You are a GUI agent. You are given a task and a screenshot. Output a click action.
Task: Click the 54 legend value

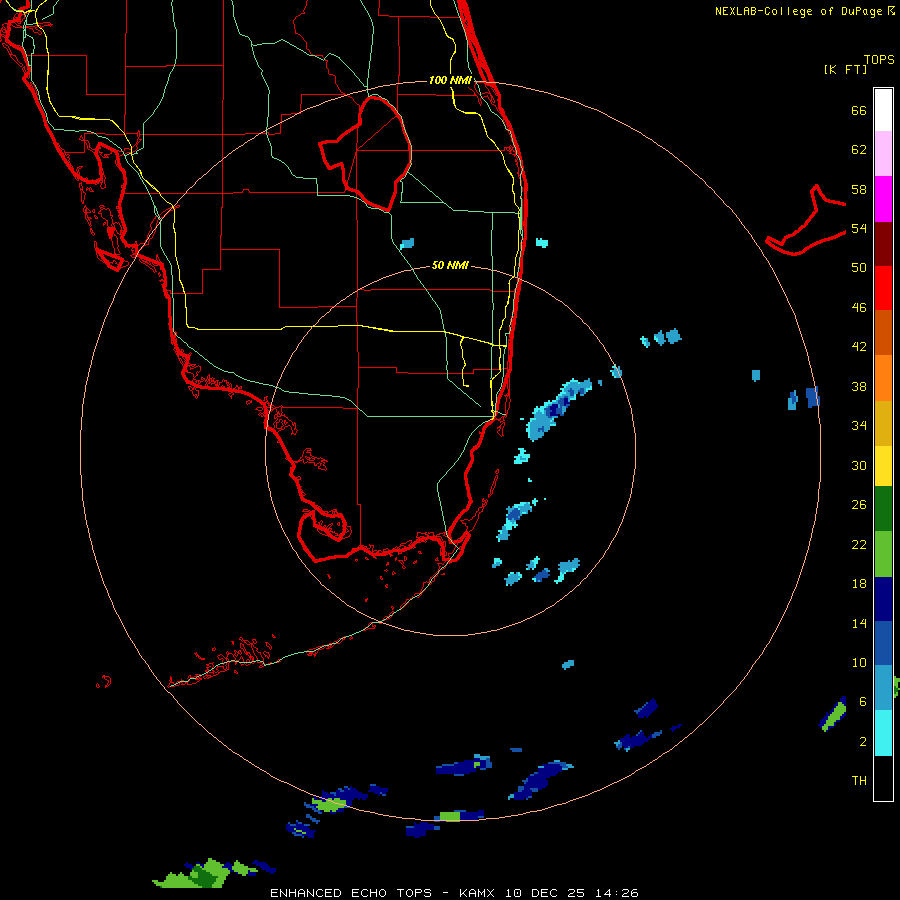pyautogui.click(x=859, y=228)
